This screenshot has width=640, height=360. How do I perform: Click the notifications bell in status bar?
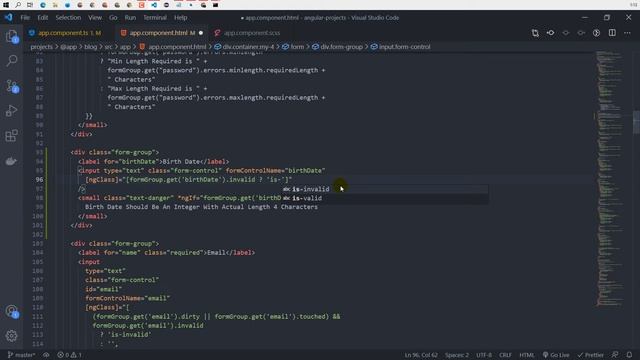click(x=629, y=355)
